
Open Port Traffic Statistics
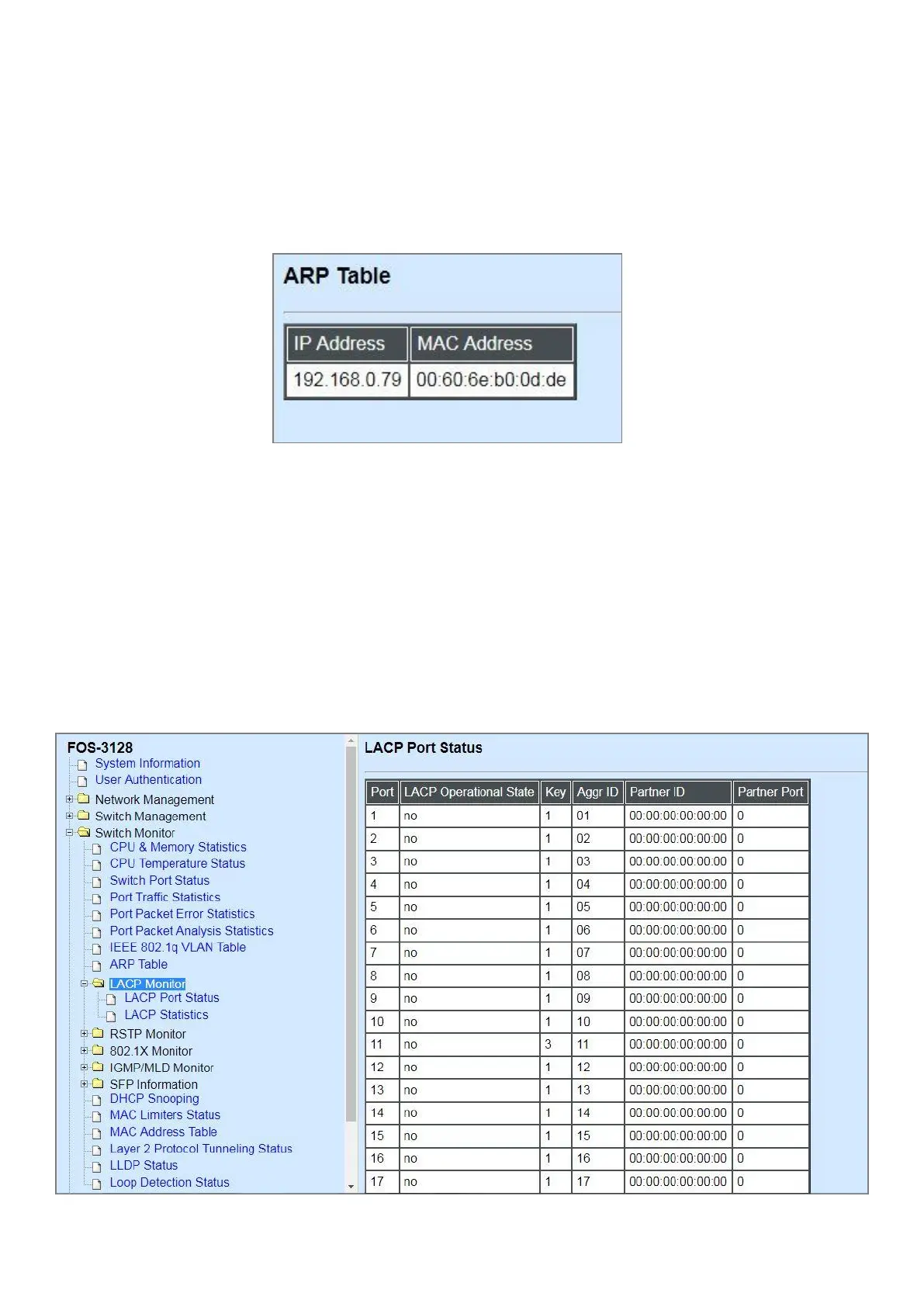(x=164, y=896)
